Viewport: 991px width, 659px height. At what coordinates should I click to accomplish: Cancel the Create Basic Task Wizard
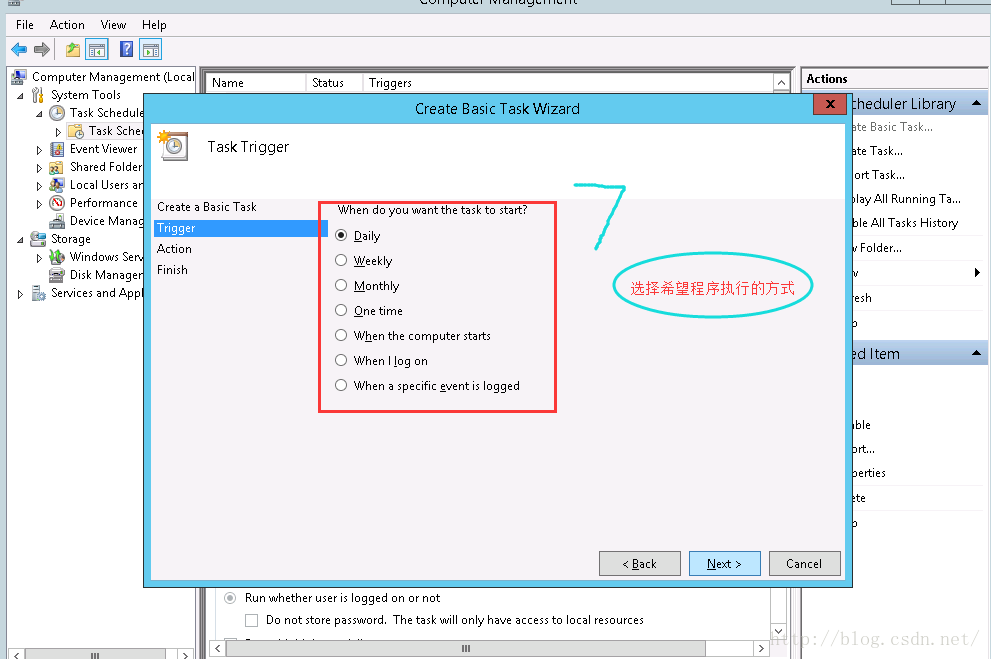pos(805,564)
